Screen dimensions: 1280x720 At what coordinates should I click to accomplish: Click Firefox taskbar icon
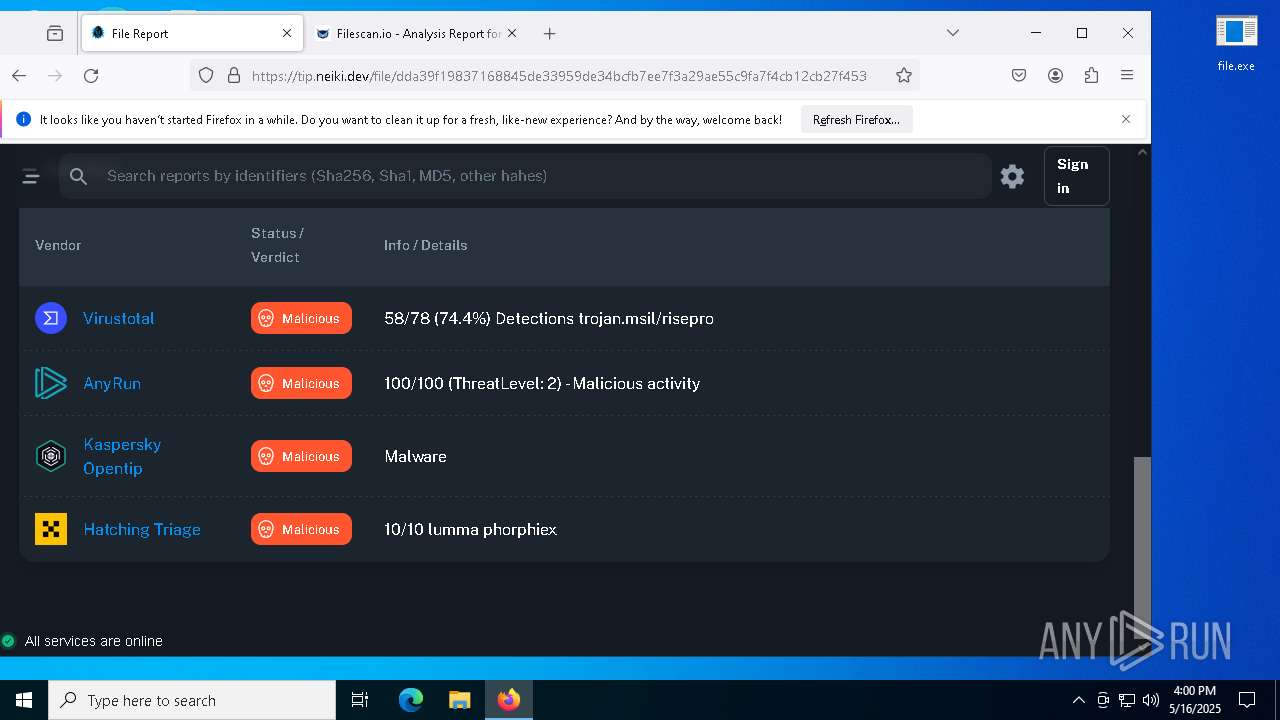click(x=509, y=700)
